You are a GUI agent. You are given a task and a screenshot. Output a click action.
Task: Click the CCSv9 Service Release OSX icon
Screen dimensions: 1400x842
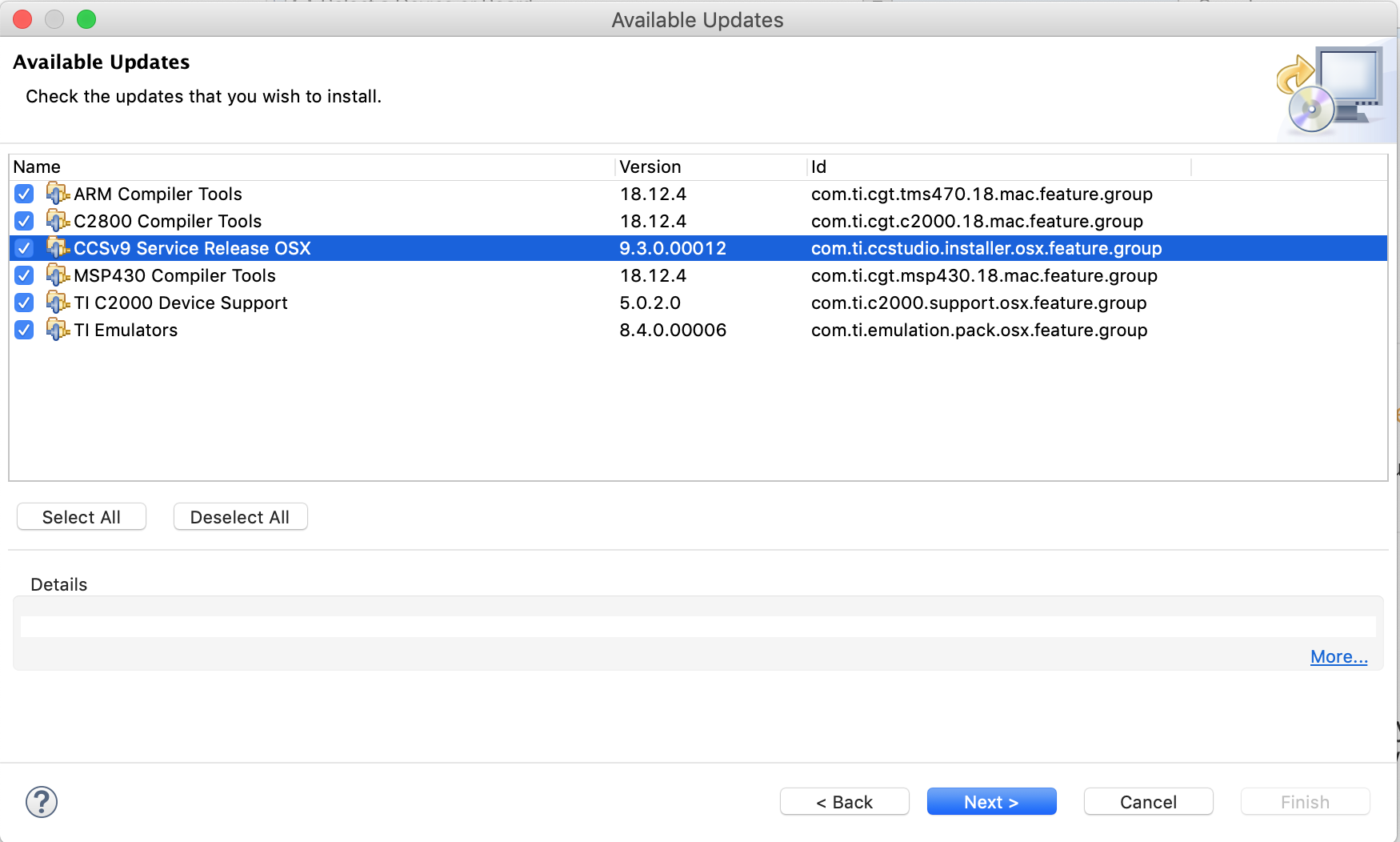pos(58,248)
